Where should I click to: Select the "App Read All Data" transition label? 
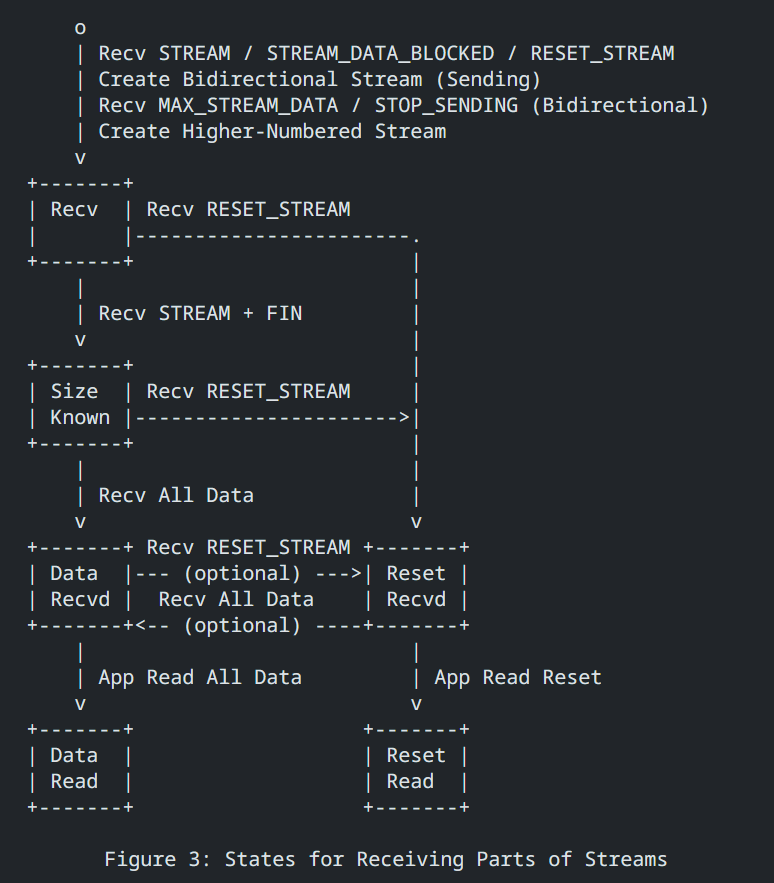tap(200, 677)
